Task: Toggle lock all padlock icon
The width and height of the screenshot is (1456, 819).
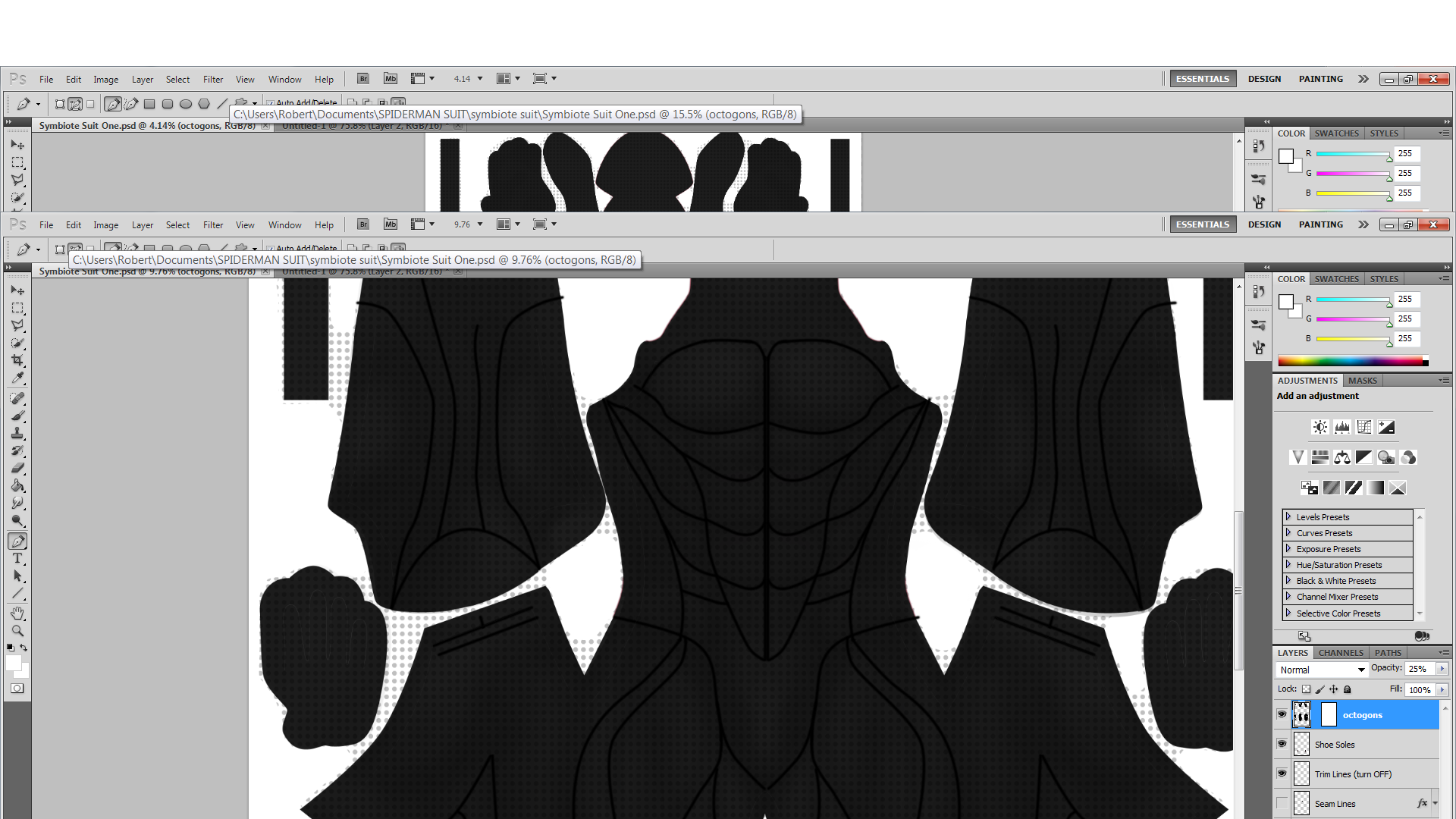Action: tap(1347, 689)
